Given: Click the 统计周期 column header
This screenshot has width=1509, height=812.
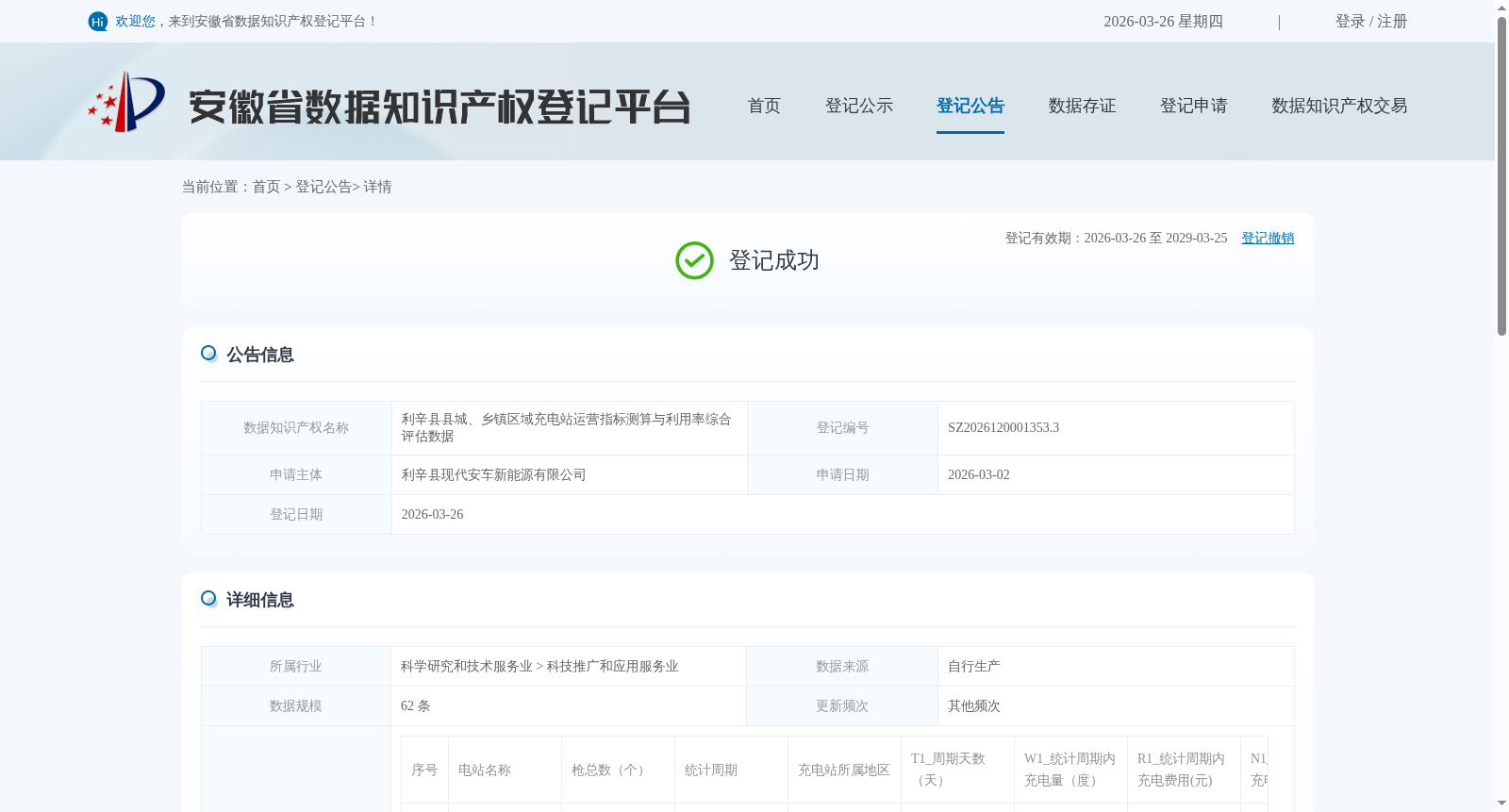Looking at the screenshot, I should (731, 771).
